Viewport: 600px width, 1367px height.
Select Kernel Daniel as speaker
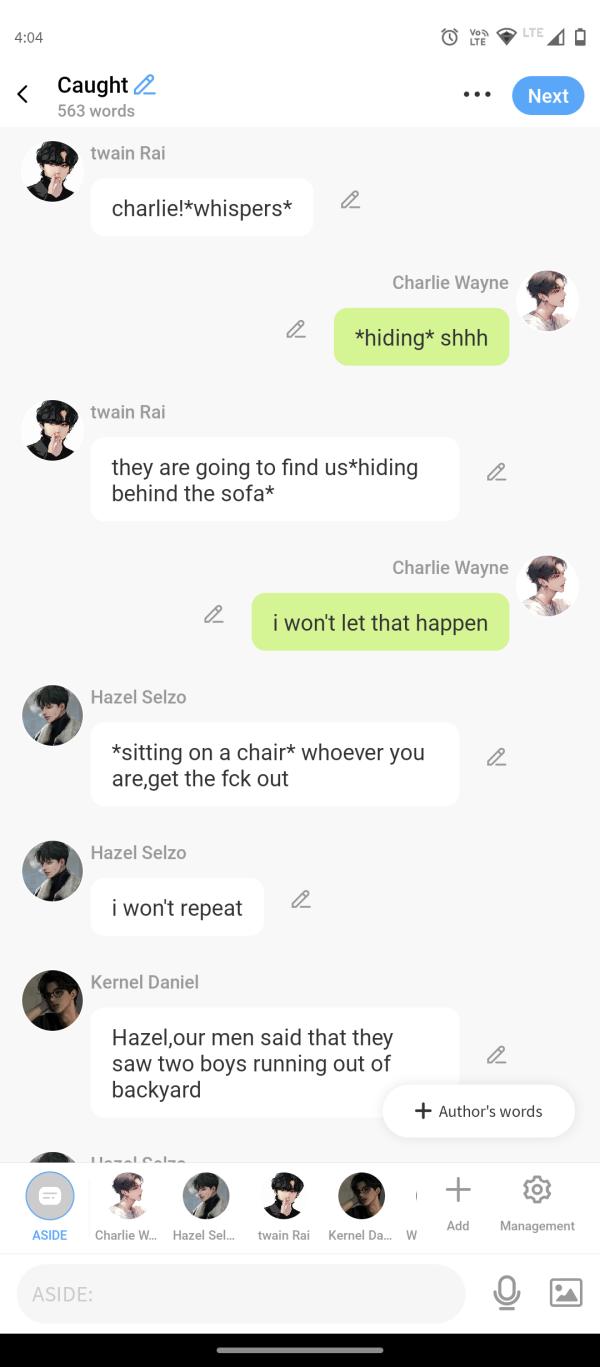point(361,1206)
